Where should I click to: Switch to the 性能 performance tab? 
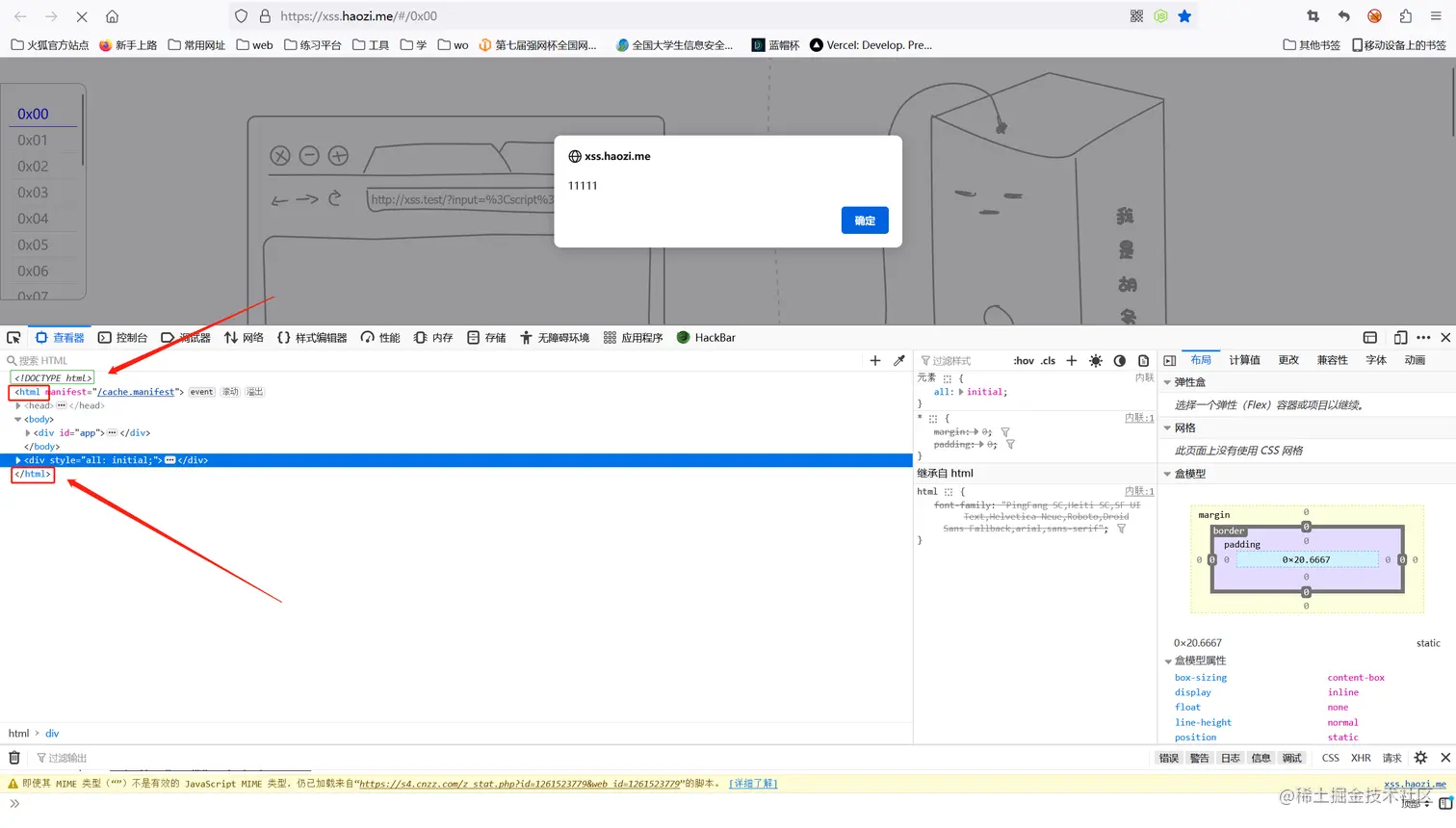(x=380, y=338)
